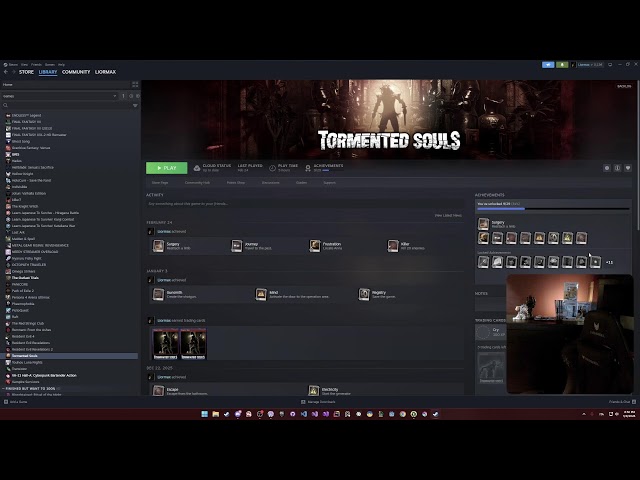640x480 pixels.
Task: Select Ghost Song in game list
Action: point(20,141)
